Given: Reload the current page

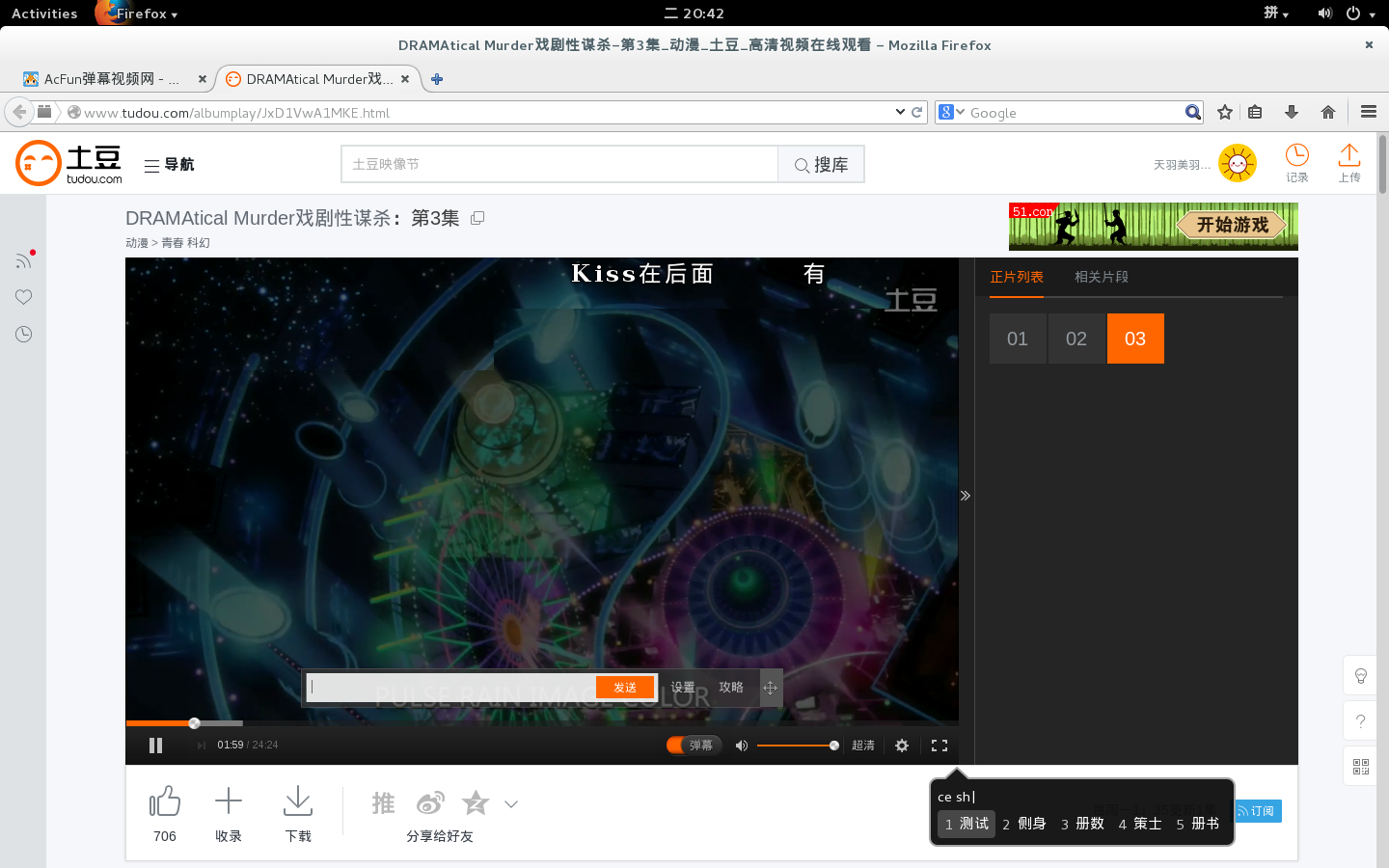Looking at the screenshot, I should [x=917, y=112].
